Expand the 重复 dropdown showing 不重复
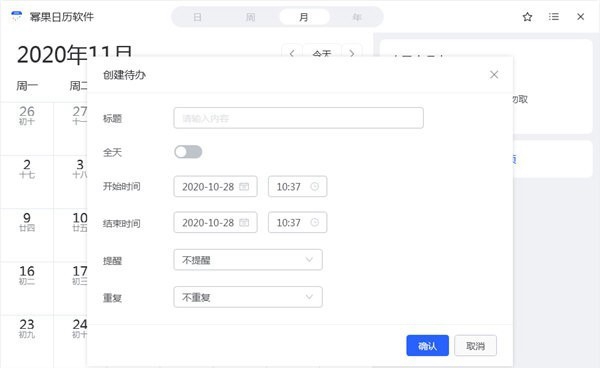 [248, 297]
